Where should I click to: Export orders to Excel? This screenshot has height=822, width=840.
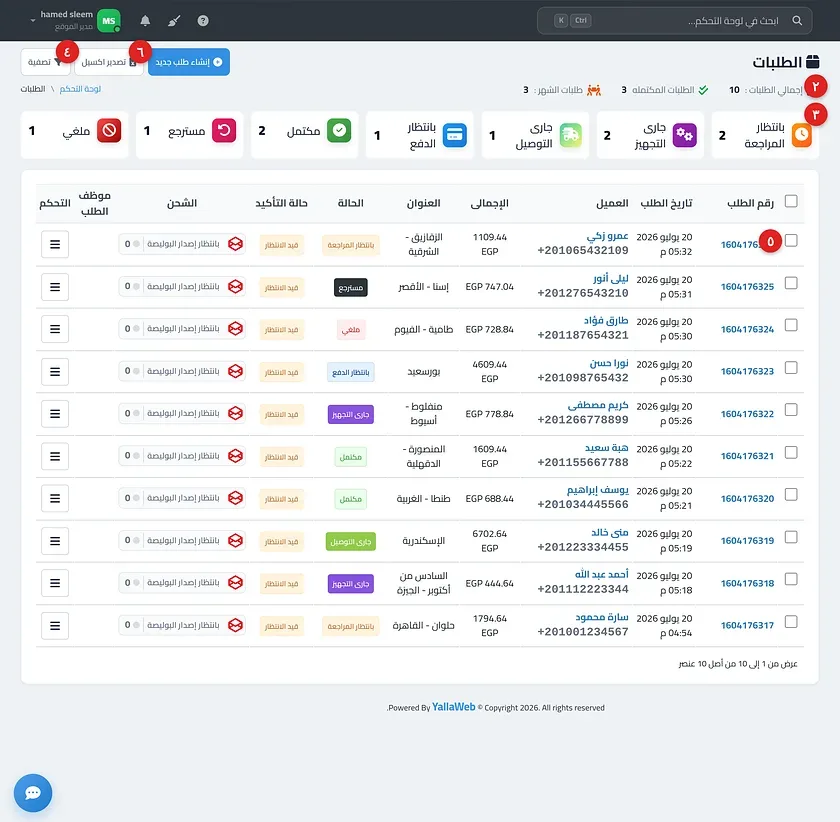click(109, 62)
